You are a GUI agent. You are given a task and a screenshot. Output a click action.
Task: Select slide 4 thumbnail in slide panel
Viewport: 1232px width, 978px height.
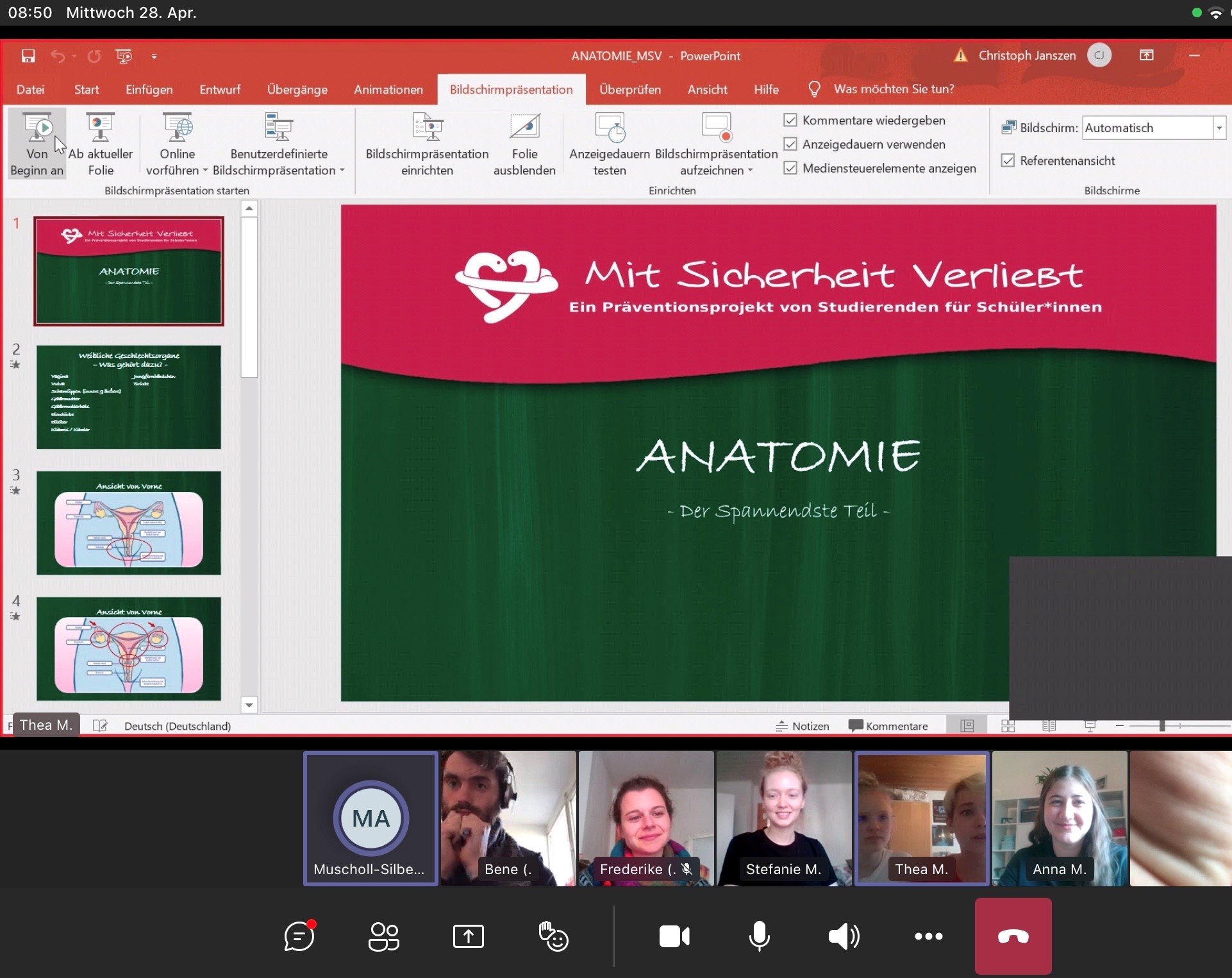click(129, 648)
